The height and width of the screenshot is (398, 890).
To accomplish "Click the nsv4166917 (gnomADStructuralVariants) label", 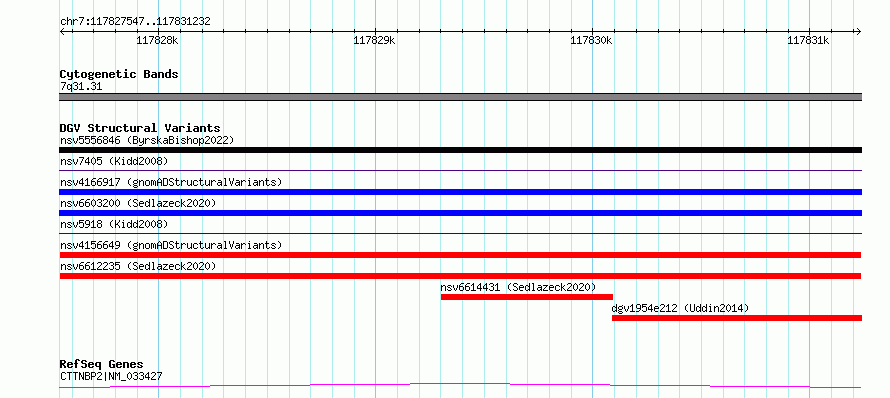I will point(171,182).
